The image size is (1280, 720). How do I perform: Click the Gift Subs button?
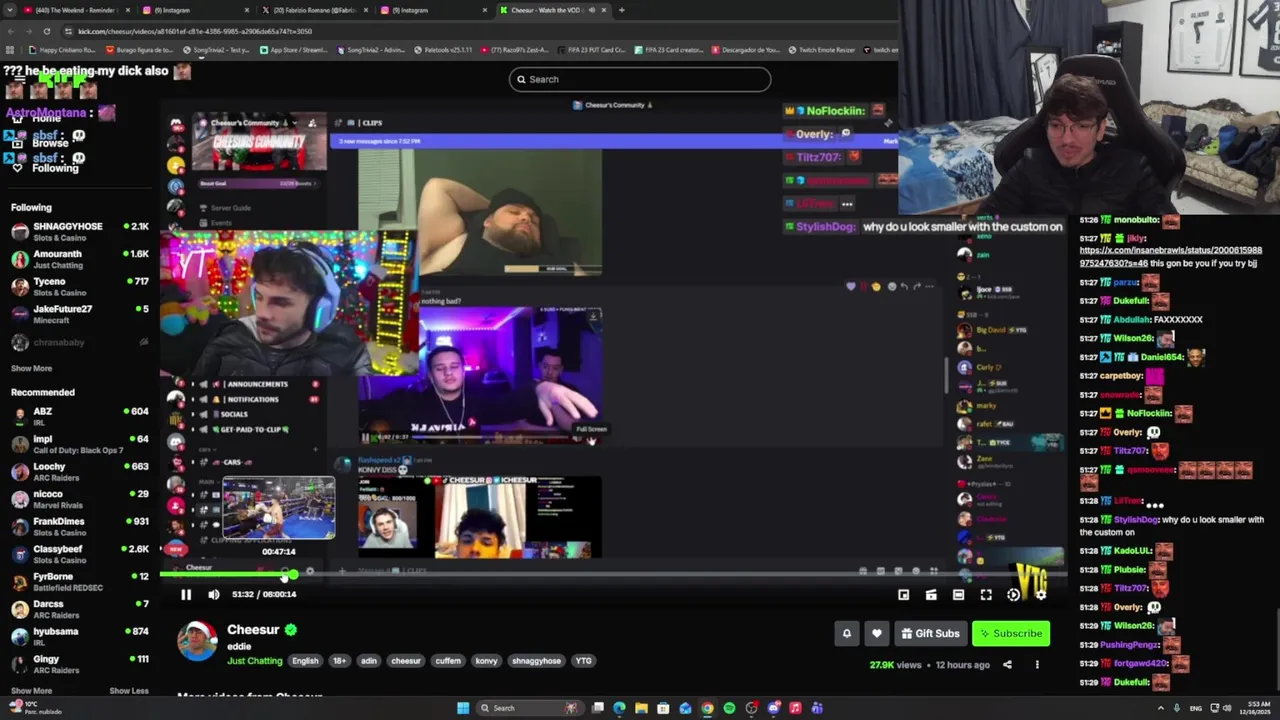[x=930, y=633]
